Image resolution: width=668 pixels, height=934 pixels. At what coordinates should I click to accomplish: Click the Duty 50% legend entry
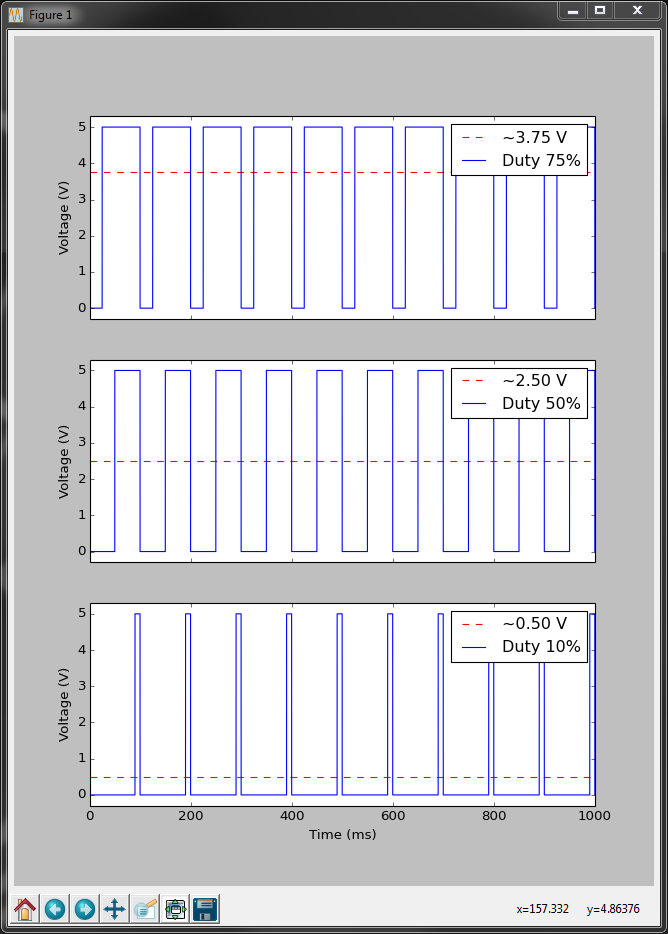tap(540, 404)
